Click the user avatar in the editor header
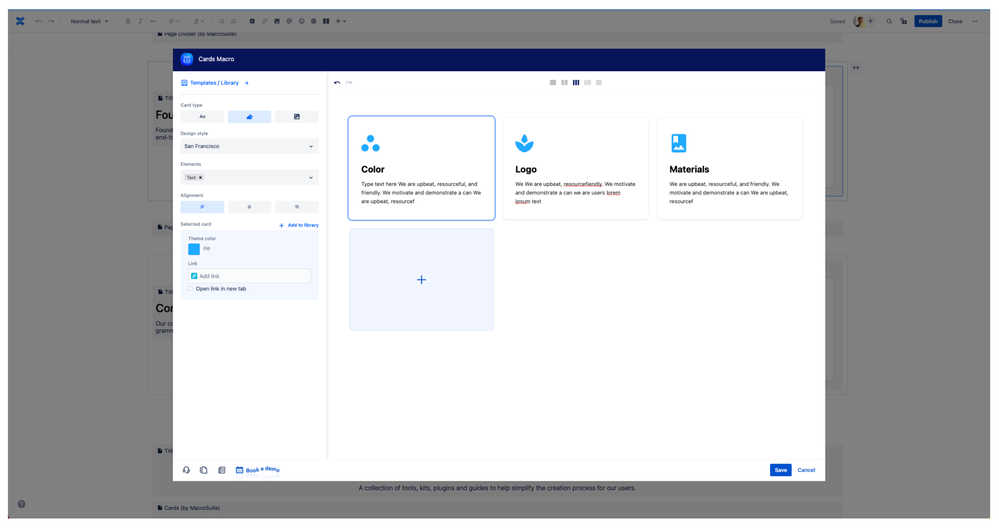The image size is (999, 530). tap(859, 21)
